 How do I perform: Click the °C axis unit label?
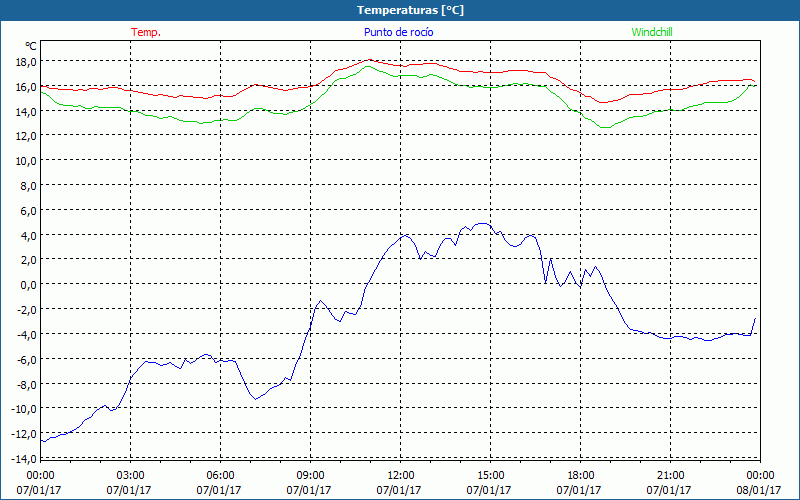point(31,46)
